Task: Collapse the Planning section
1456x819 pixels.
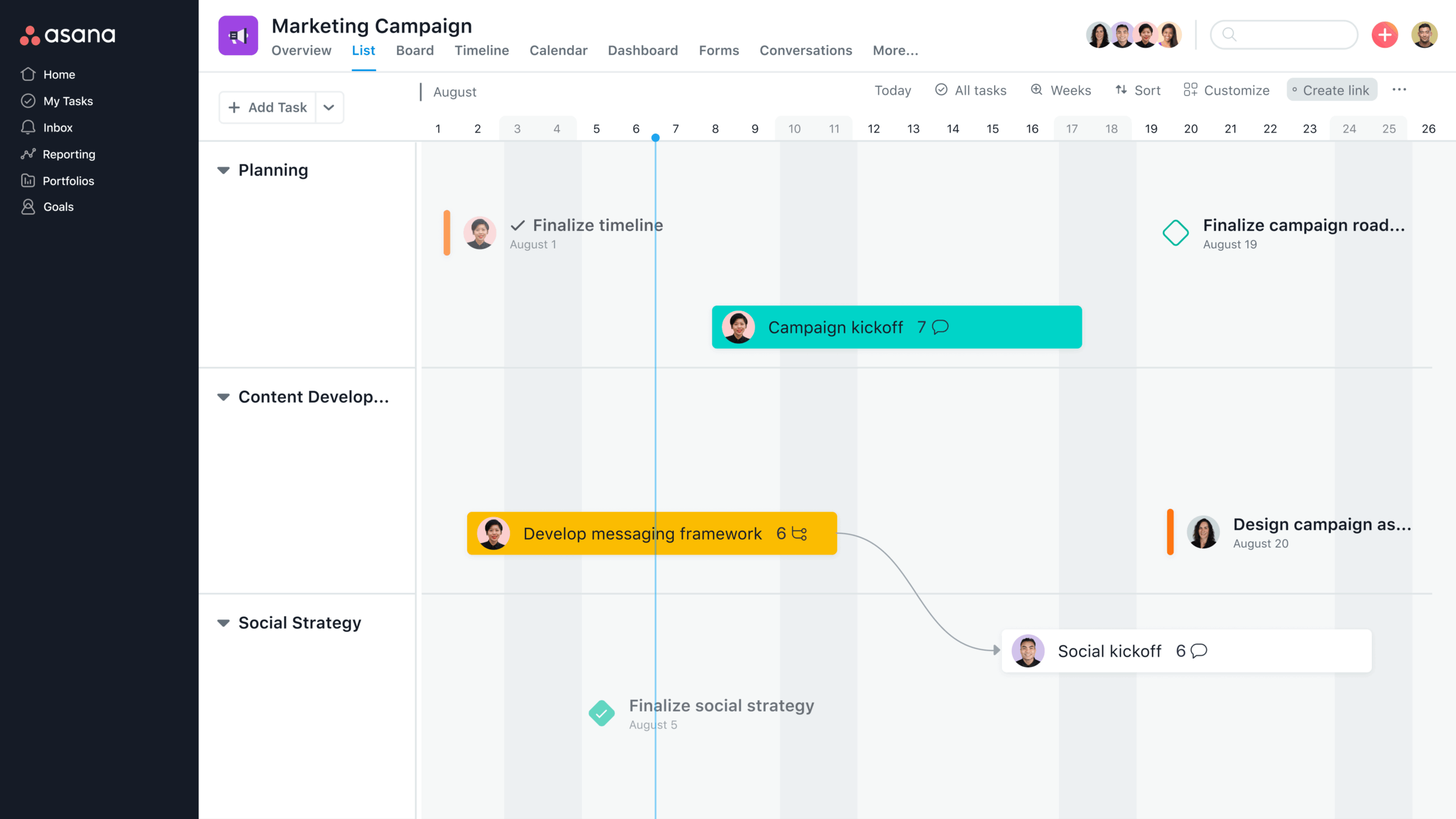Action: click(x=223, y=170)
